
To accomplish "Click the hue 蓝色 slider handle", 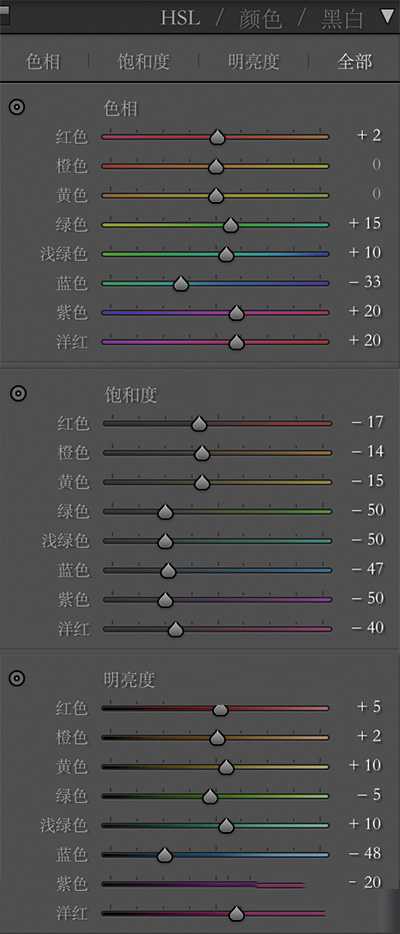I will (x=181, y=284).
